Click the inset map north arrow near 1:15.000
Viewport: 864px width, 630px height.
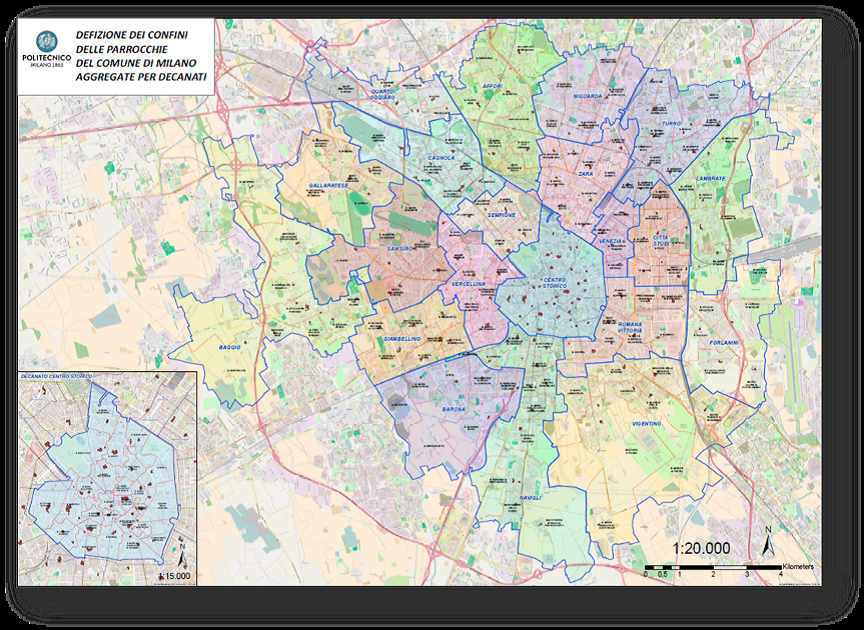pos(182,557)
